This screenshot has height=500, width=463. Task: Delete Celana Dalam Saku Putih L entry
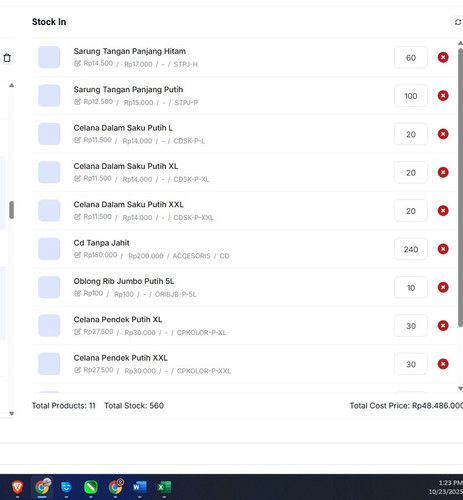coord(443,134)
